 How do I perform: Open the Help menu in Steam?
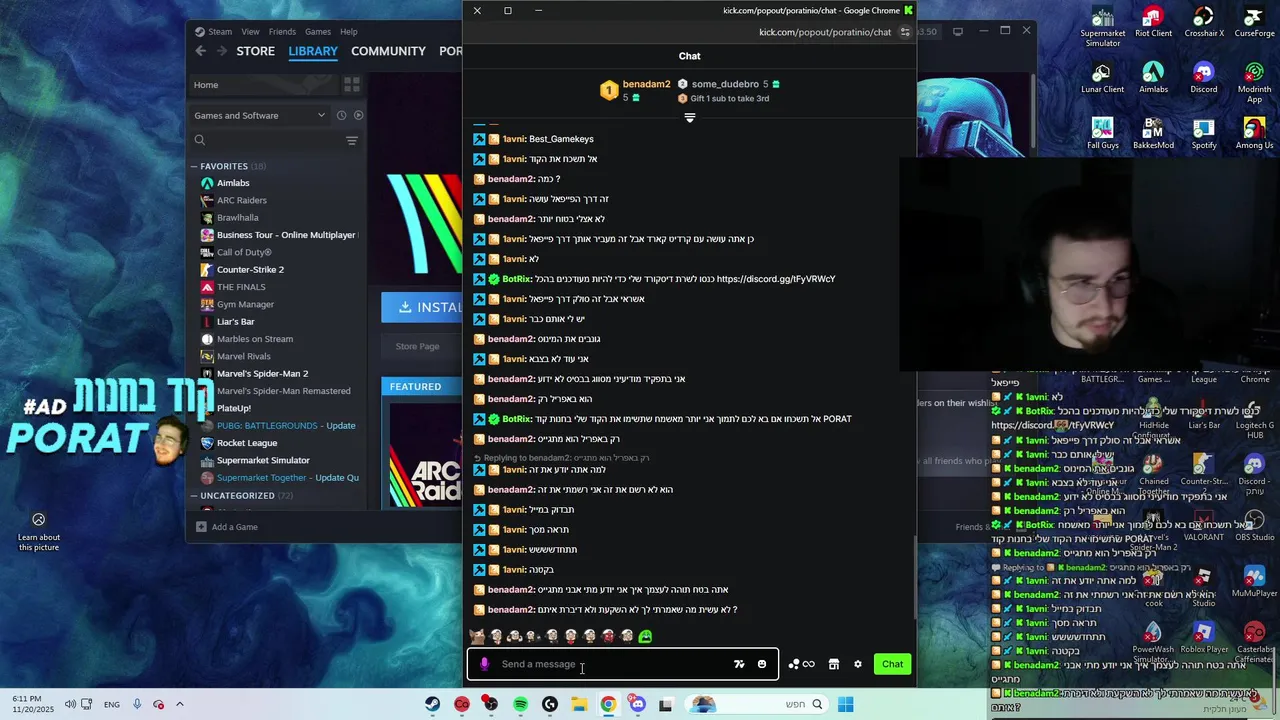click(348, 32)
